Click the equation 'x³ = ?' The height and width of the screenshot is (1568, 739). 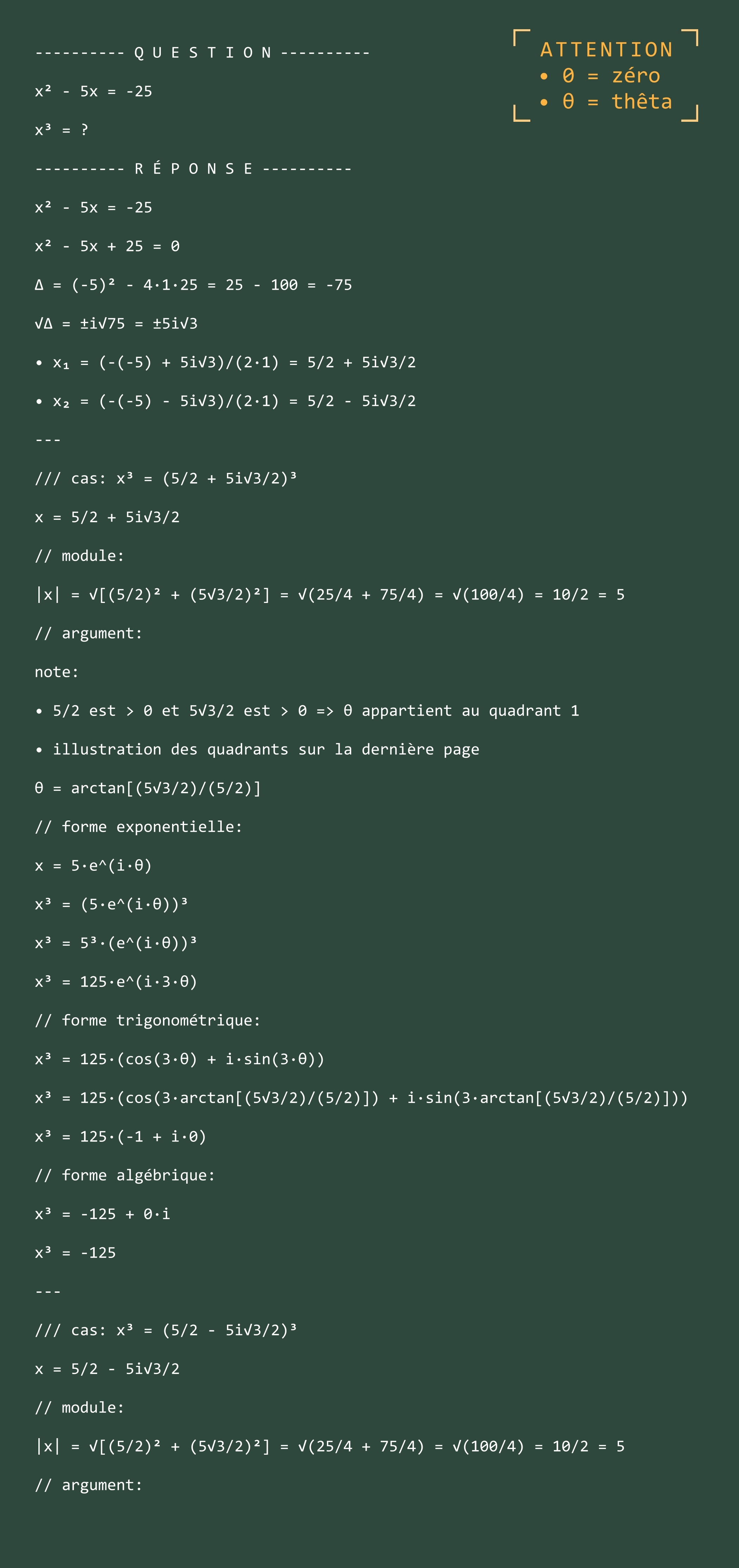pyautogui.click(x=62, y=130)
